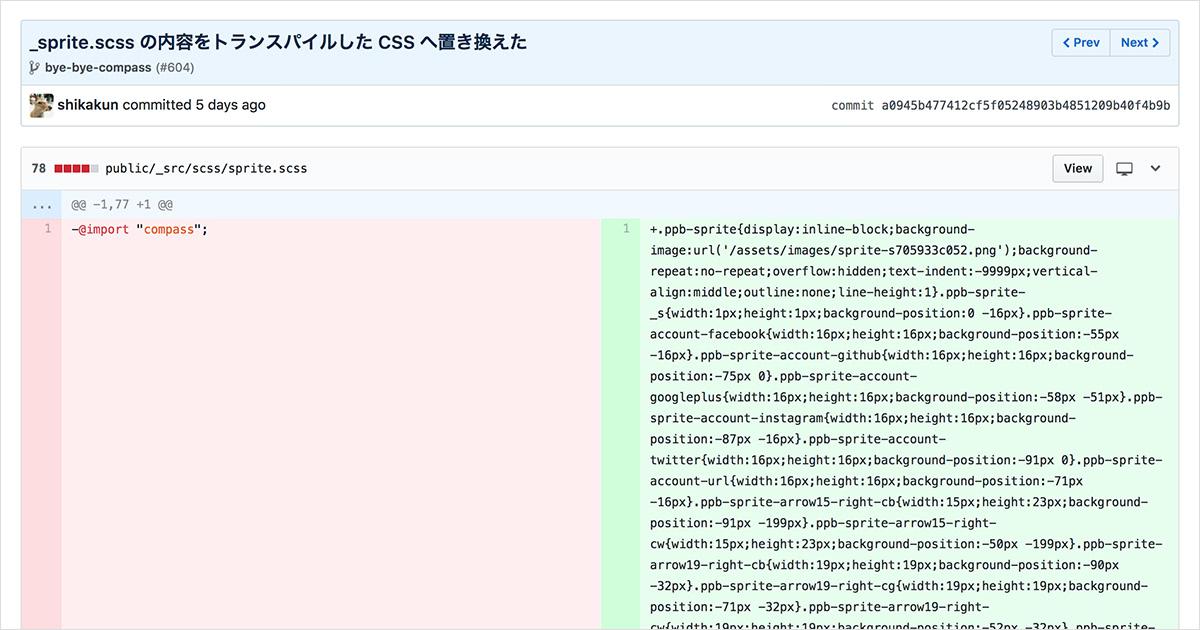Image resolution: width=1200 pixels, height=630 pixels.
Task: Go to the previous commit with Prev
Action: pyautogui.click(x=1080, y=42)
